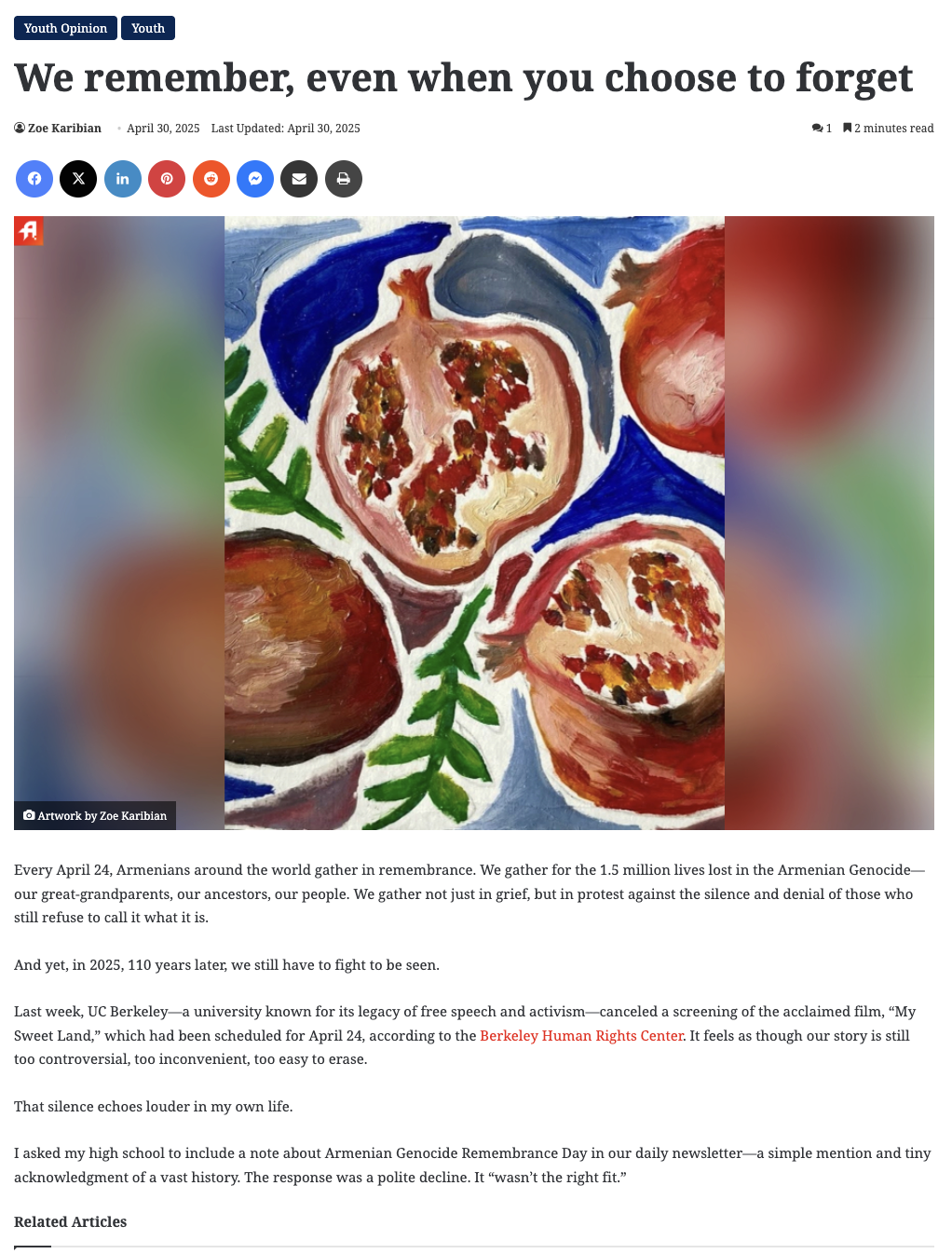The width and height of the screenshot is (952, 1254).
Task: Share article by email icon
Action: (299, 179)
